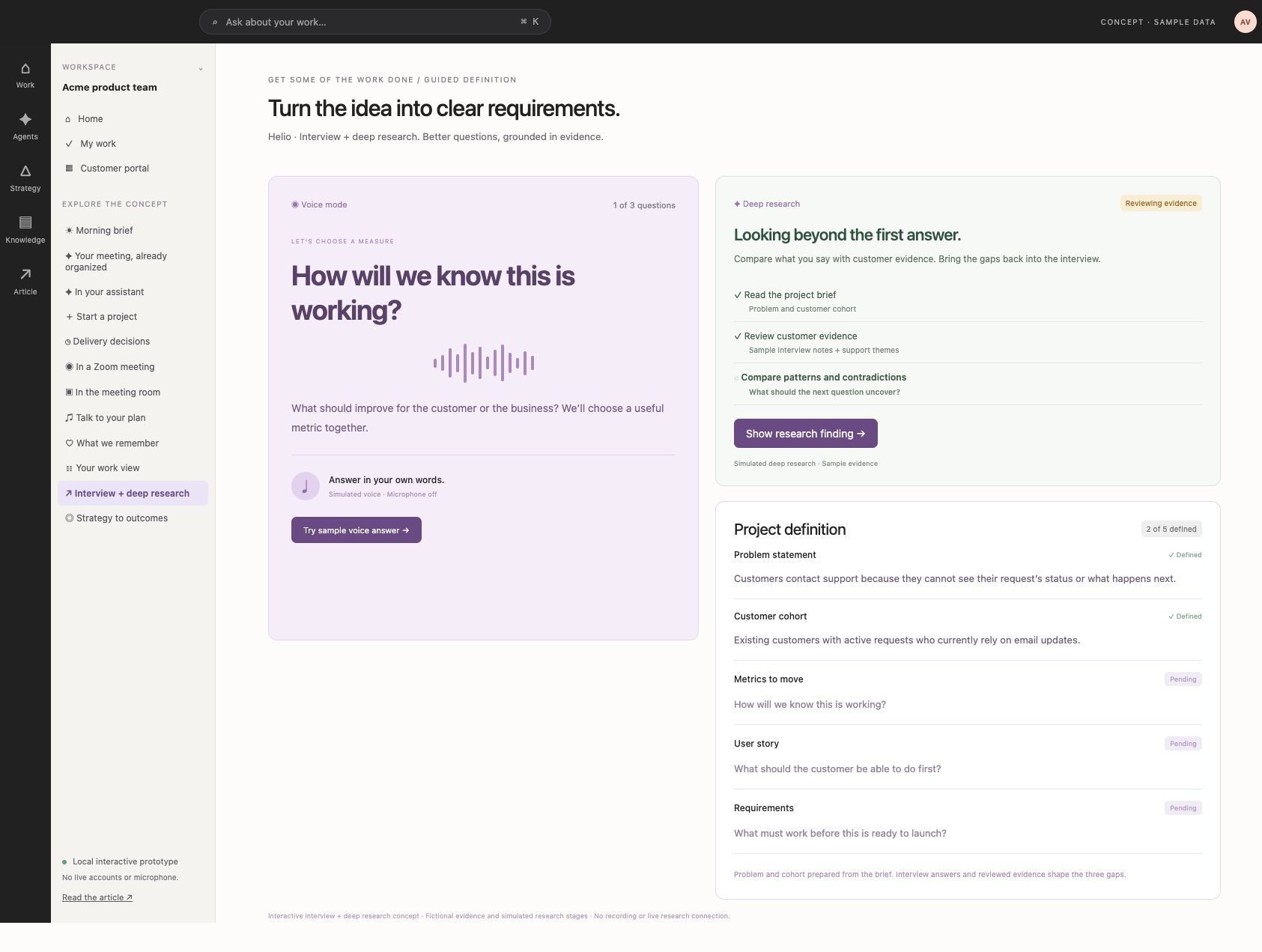The image size is (1262, 952).
Task: Click the Home icon in sidebar
Action: [x=68, y=119]
